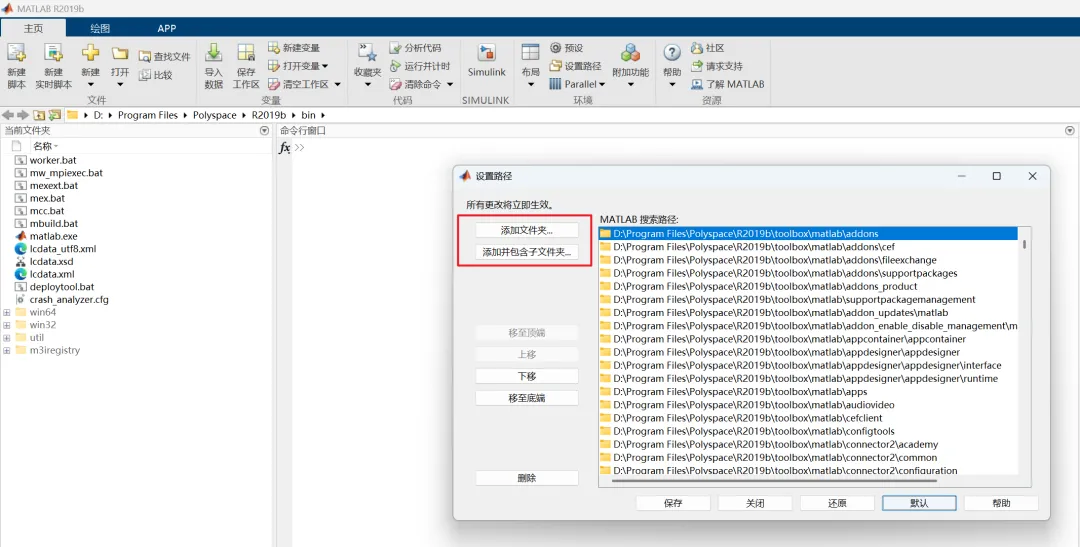Image resolution: width=1080 pixels, height=547 pixels.
Task: Click the 导入数据 icon
Action: 214,54
